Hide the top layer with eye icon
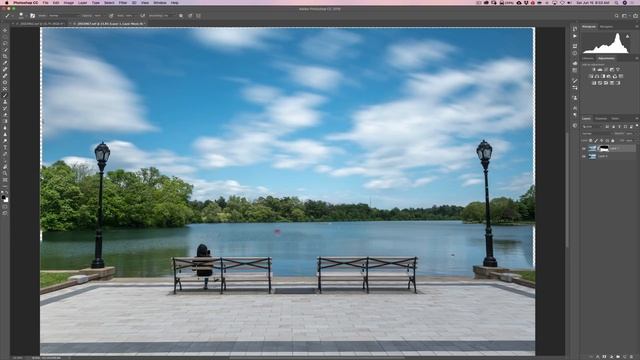Screen dimensions: 640x360 coord(584,148)
